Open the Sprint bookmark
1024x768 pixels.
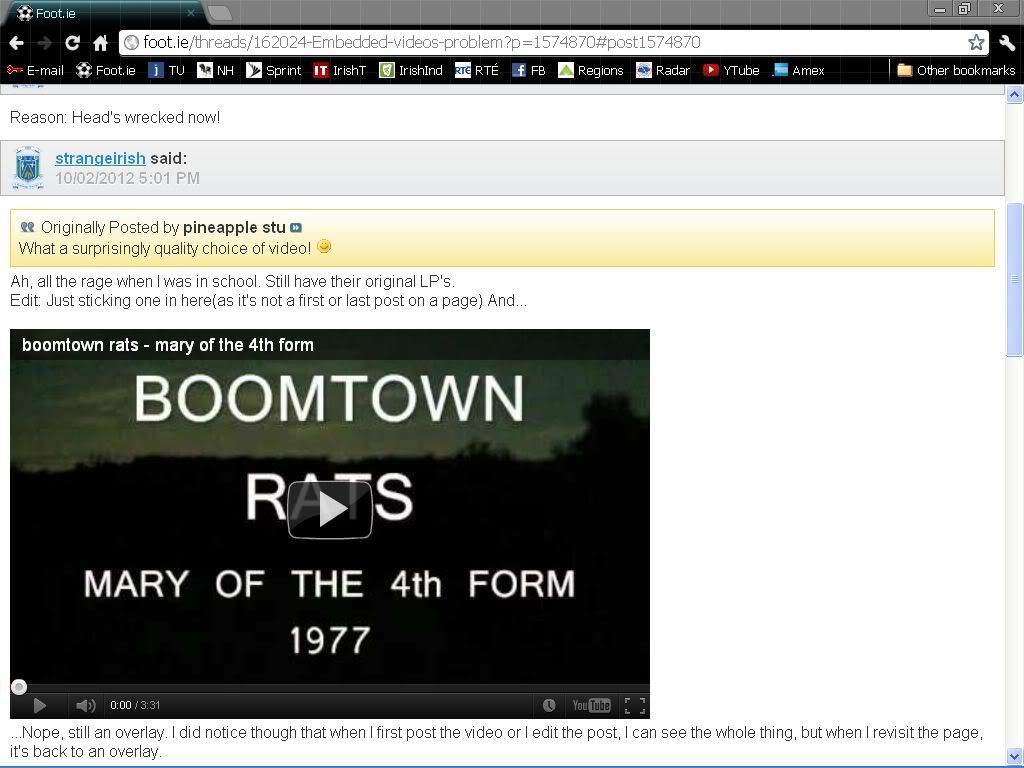[x=274, y=70]
